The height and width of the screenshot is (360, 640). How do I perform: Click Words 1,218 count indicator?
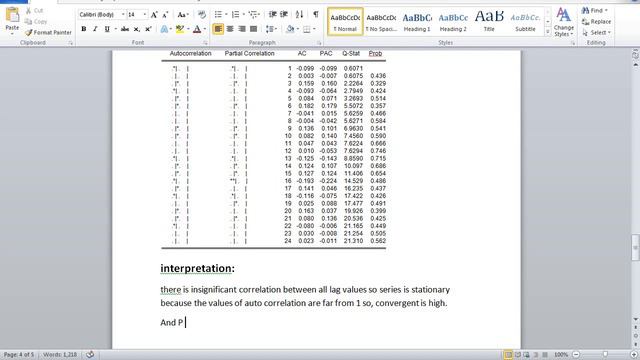pyautogui.click(x=60, y=355)
